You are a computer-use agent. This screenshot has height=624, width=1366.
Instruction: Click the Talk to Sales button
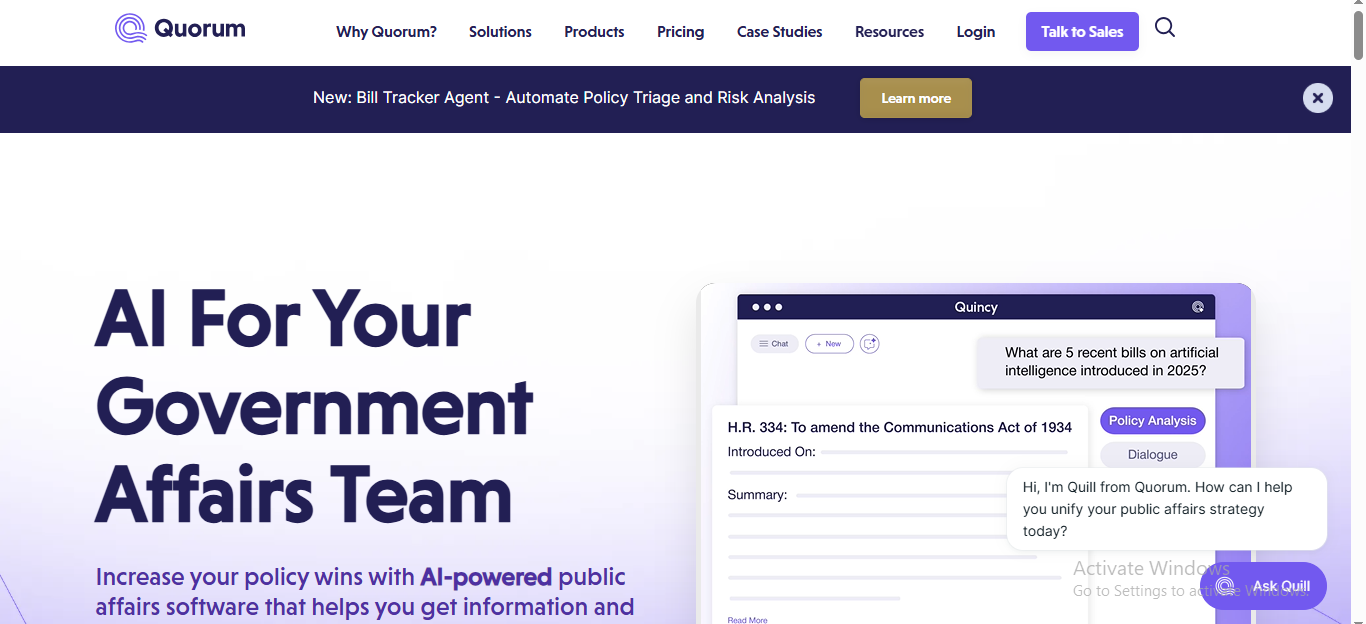coord(1082,32)
